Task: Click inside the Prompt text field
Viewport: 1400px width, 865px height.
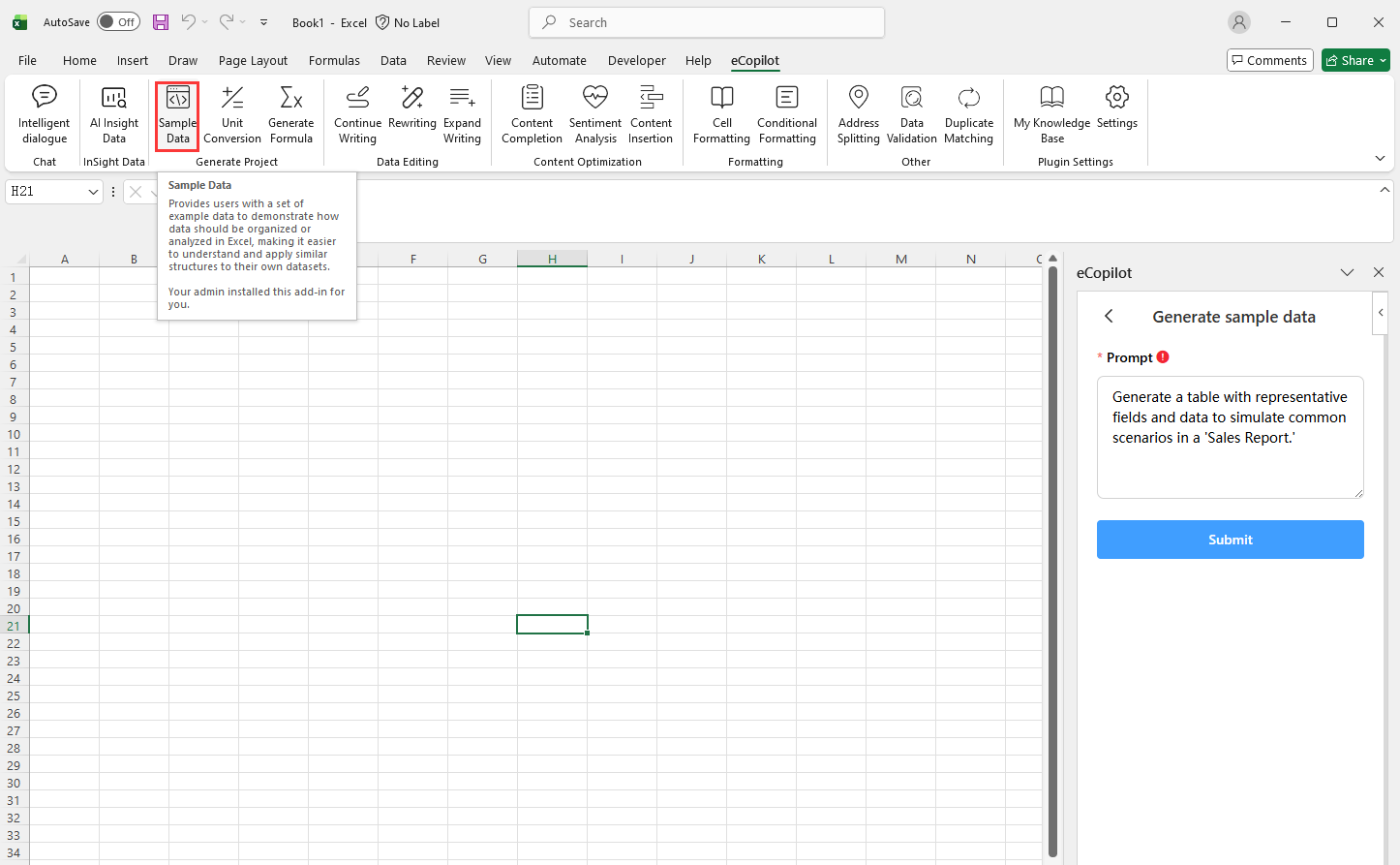Action: [x=1230, y=438]
